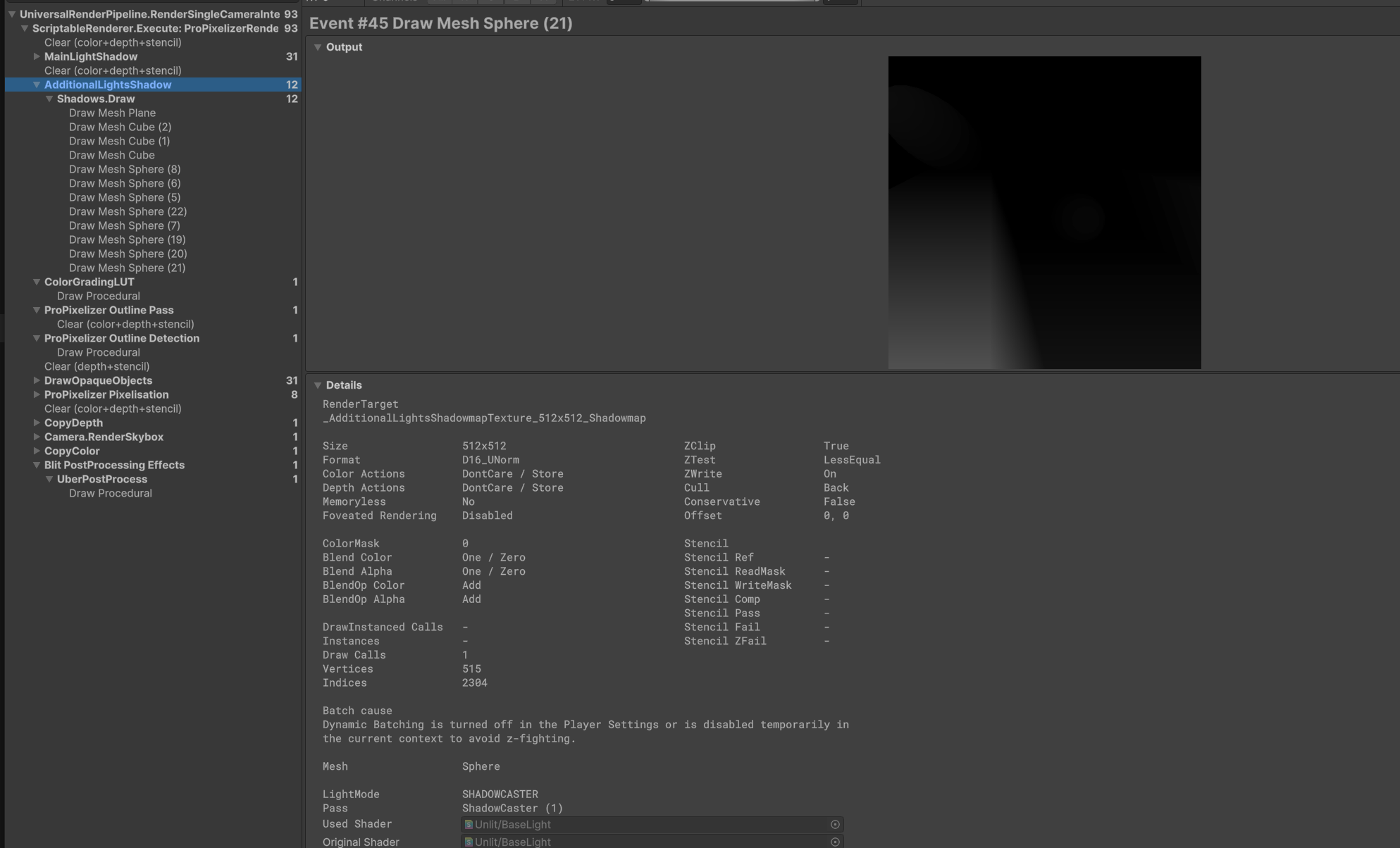Screen dimensions: 1400x848
Task: Click the Original Shader field Unlit/BaseLight
Action: tap(652, 842)
